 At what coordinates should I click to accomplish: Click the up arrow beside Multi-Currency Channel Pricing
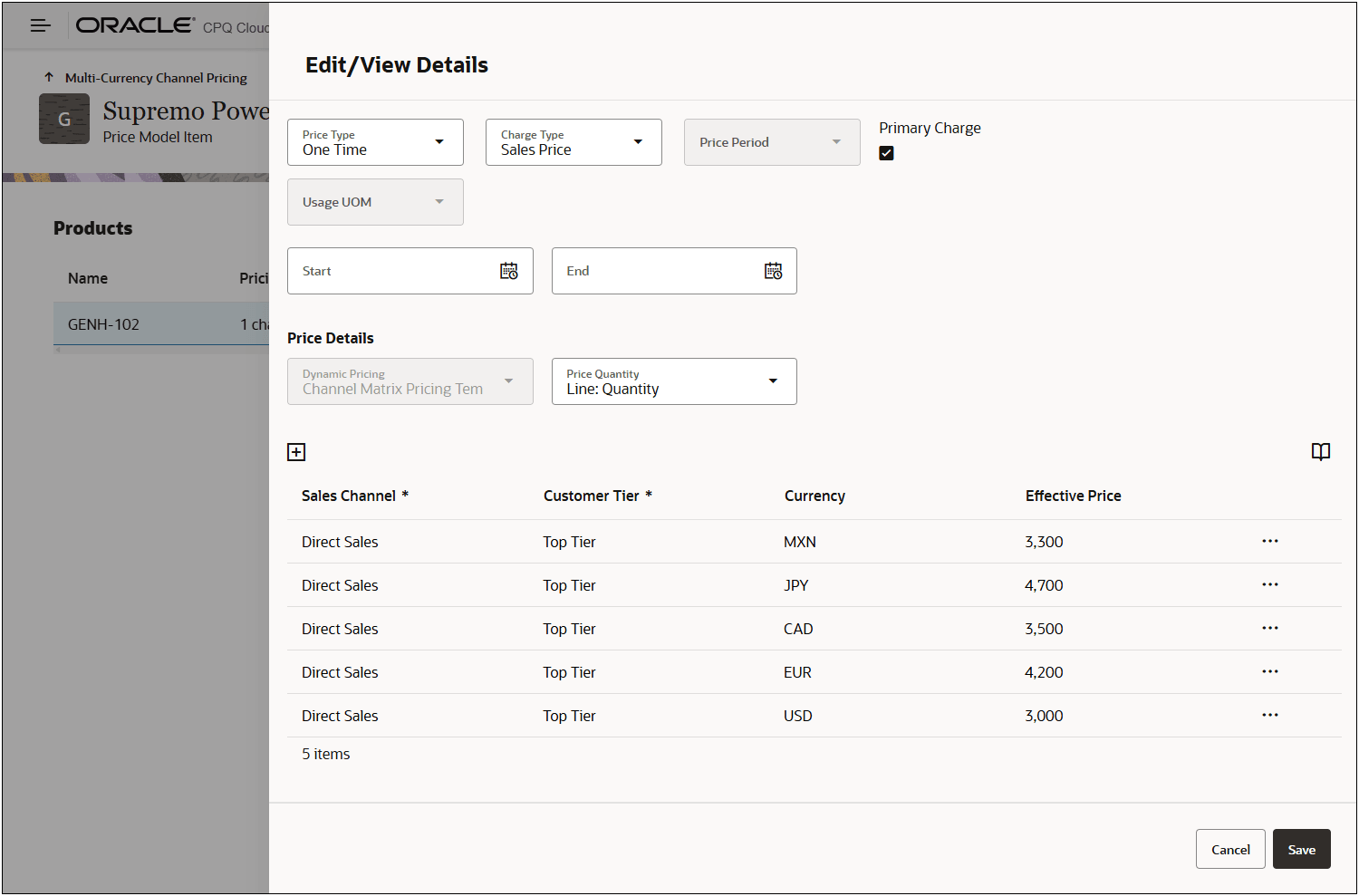(49, 77)
